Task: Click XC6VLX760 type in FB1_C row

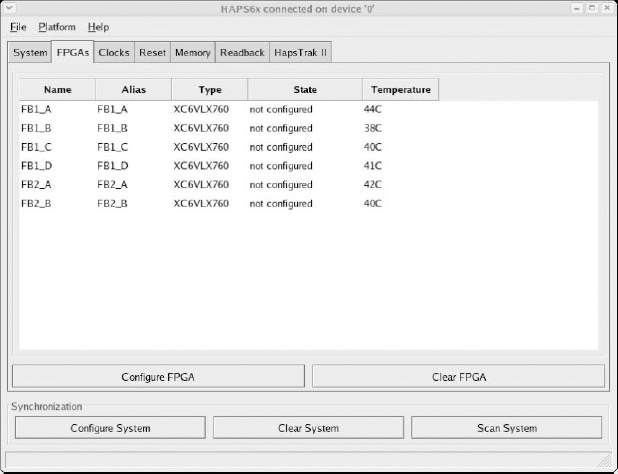Action: coord(201,147)
